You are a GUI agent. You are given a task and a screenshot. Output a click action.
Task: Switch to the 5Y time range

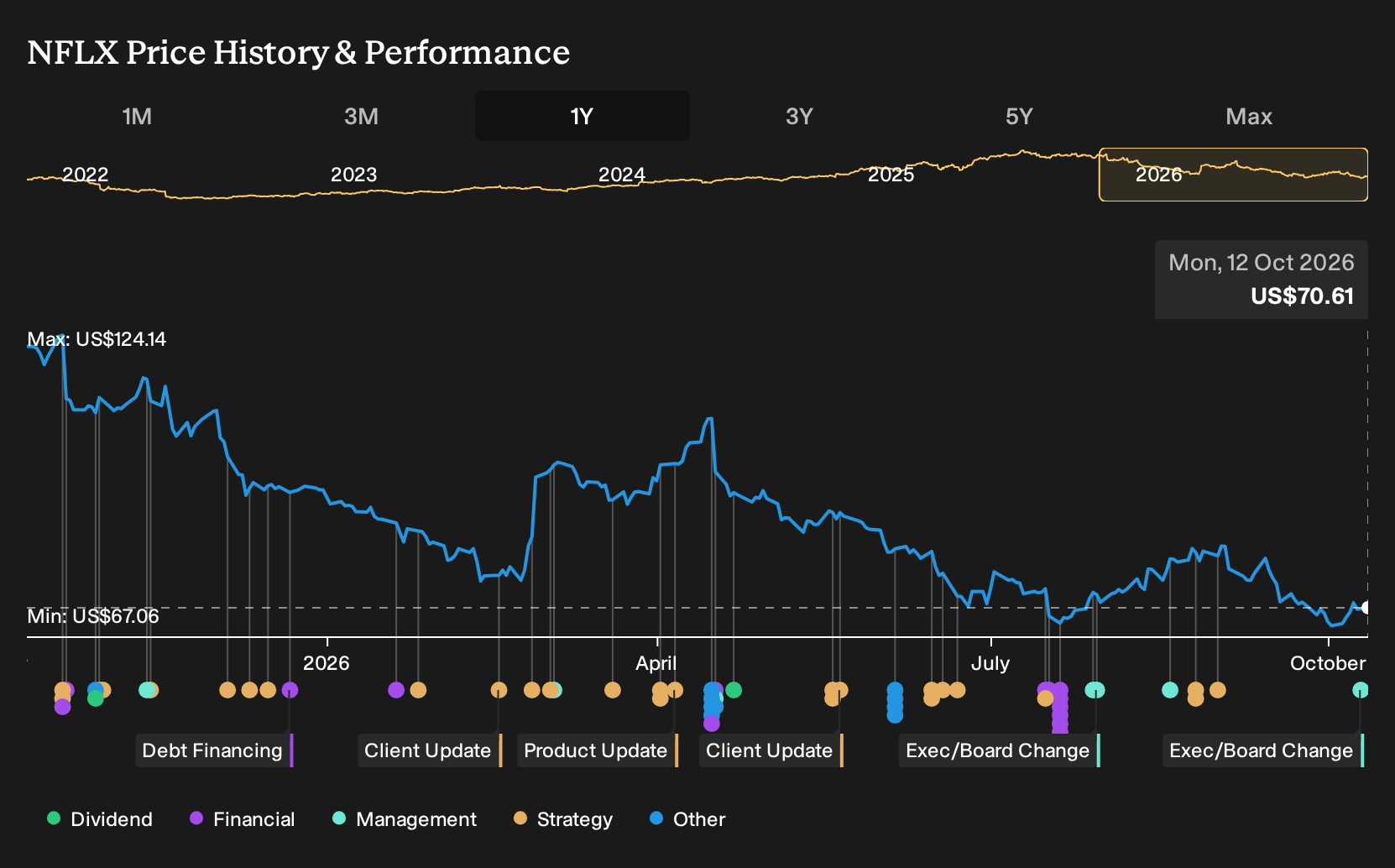[x=1019, y=116]
